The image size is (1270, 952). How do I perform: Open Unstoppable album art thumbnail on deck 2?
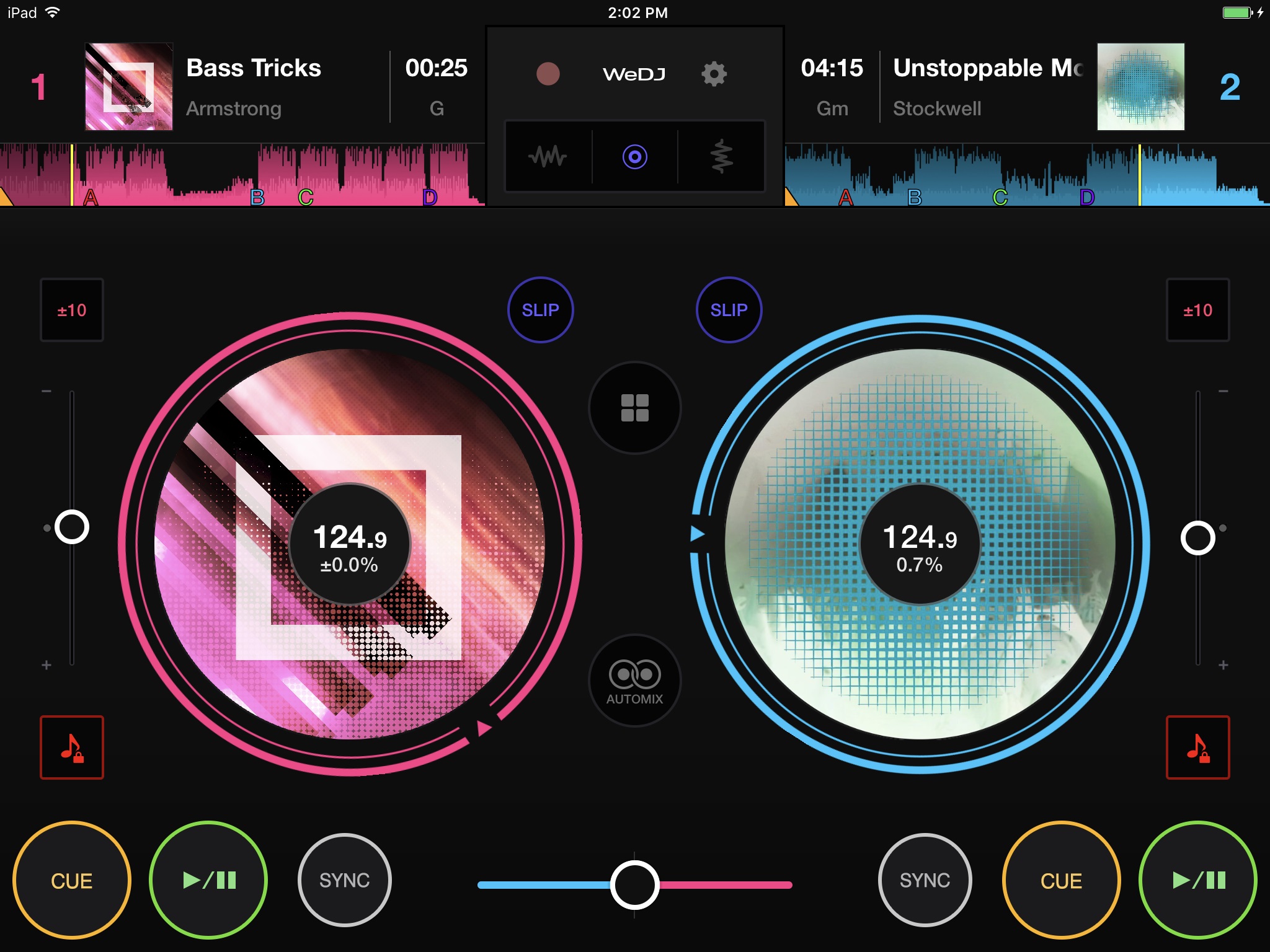point(1141,86)
